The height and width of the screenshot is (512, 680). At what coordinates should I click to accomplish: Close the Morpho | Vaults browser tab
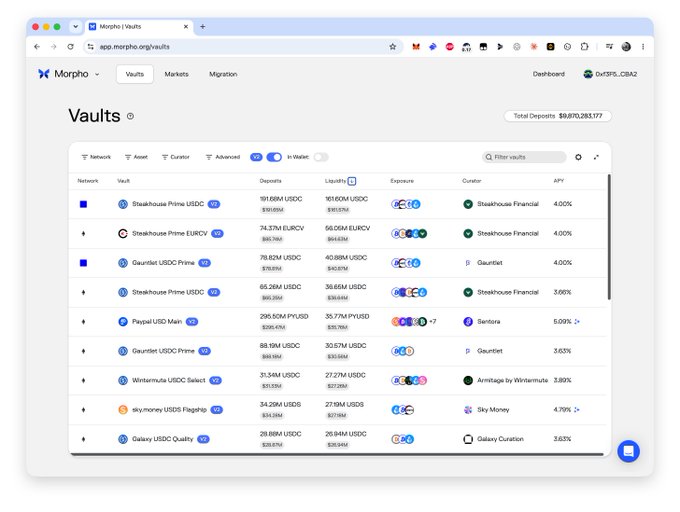coord(186,26)
